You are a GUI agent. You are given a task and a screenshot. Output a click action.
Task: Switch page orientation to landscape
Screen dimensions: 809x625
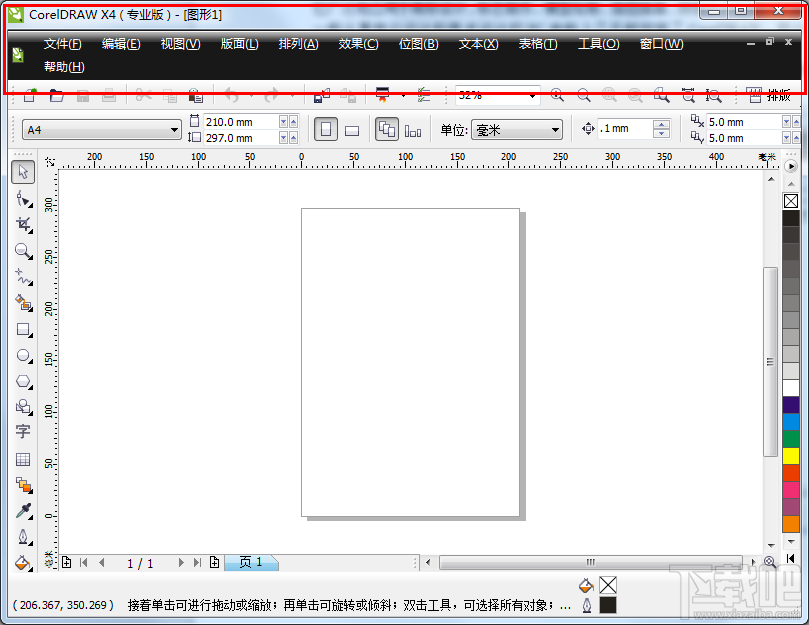pos(352,130)
